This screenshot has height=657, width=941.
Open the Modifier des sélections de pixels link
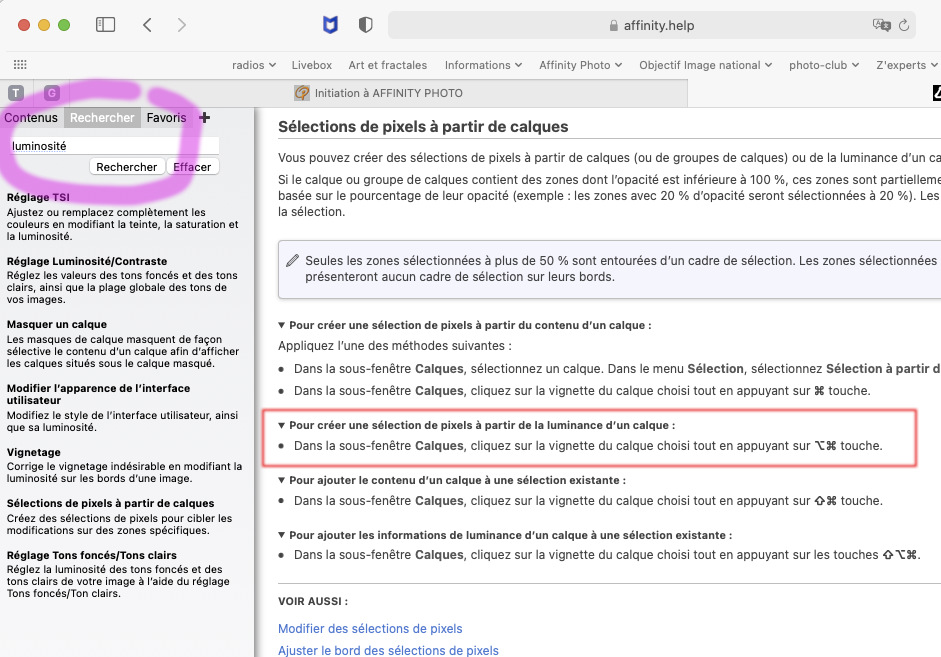coord(370,628)
